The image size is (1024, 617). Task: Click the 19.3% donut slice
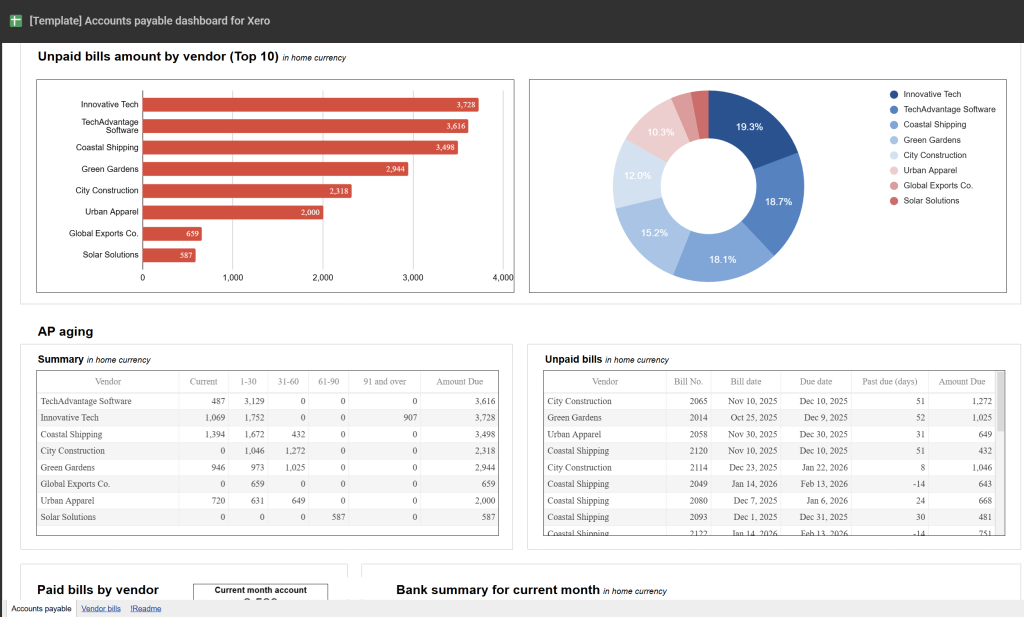coord(749,127)
